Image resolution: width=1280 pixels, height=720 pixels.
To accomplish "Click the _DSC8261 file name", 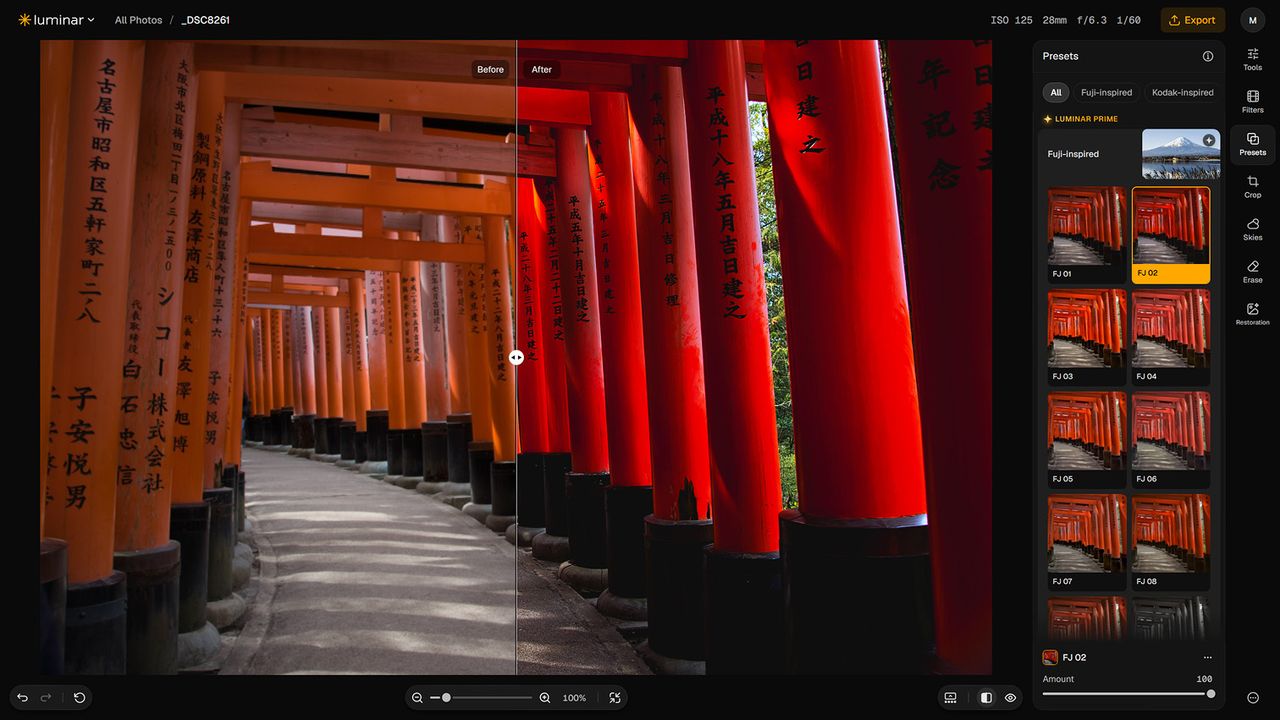I will pyautogui.click(x=205, y=20).
